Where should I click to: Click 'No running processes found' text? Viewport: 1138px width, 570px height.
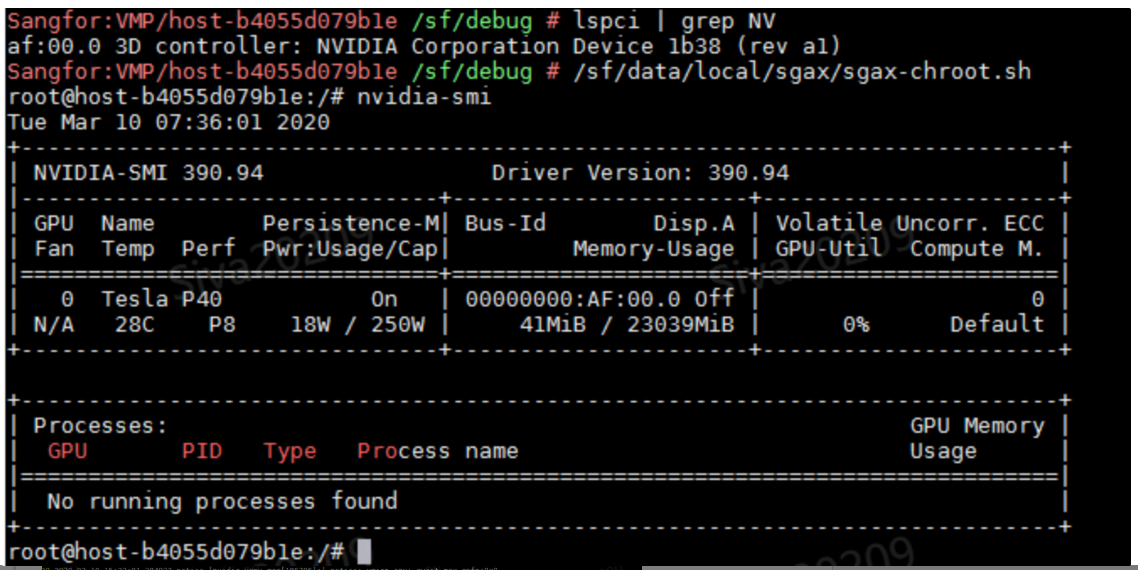click(x=222, y=501)
